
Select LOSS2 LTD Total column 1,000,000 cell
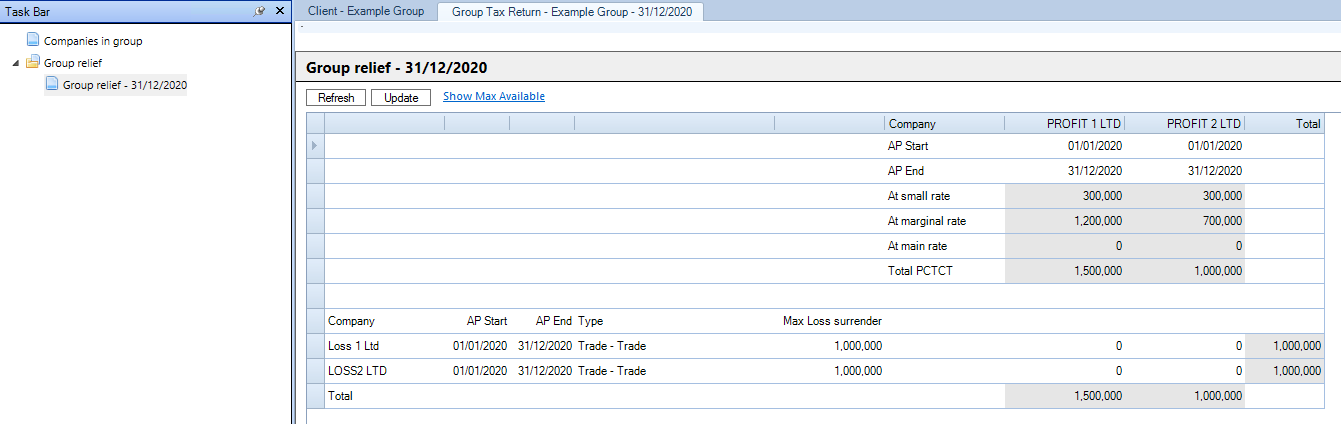tap(1284, 371)
